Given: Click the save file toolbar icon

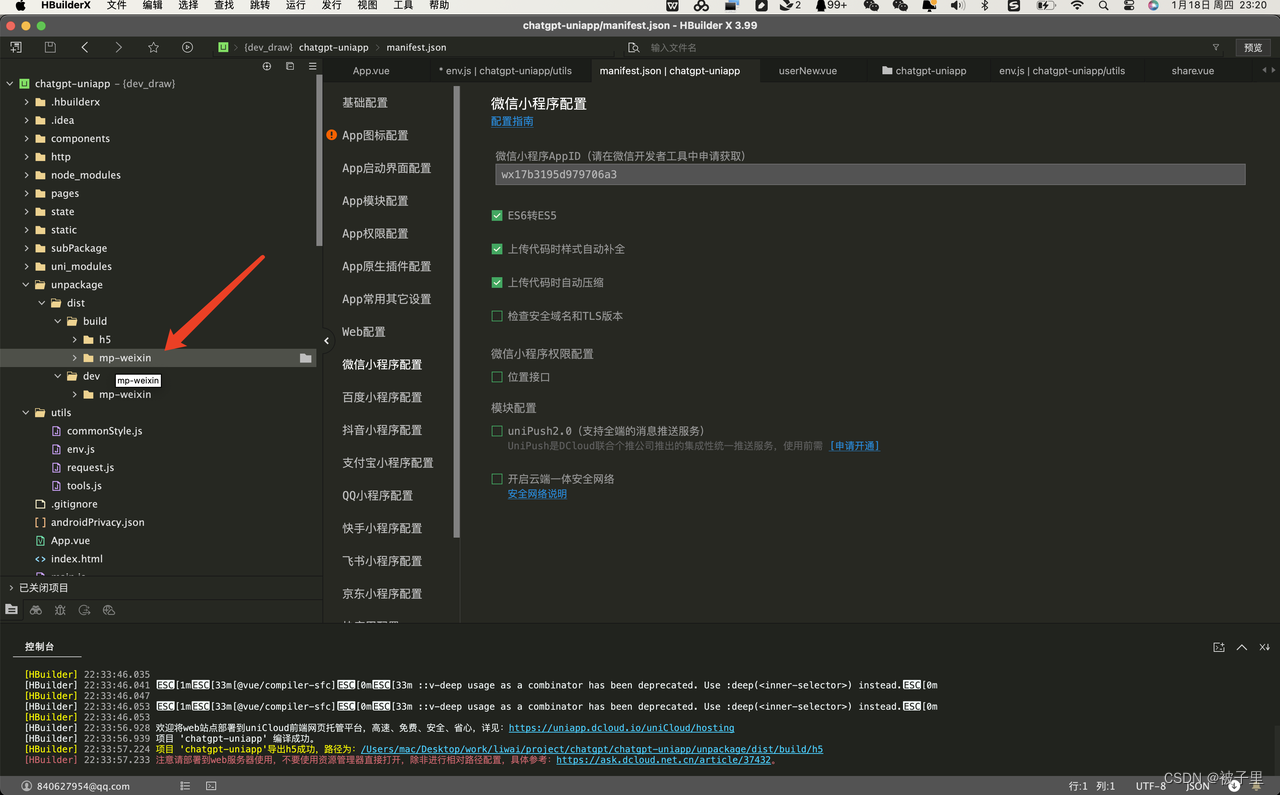Looking at the screenshot, I should pyautogui.click(x=50, y=47).
